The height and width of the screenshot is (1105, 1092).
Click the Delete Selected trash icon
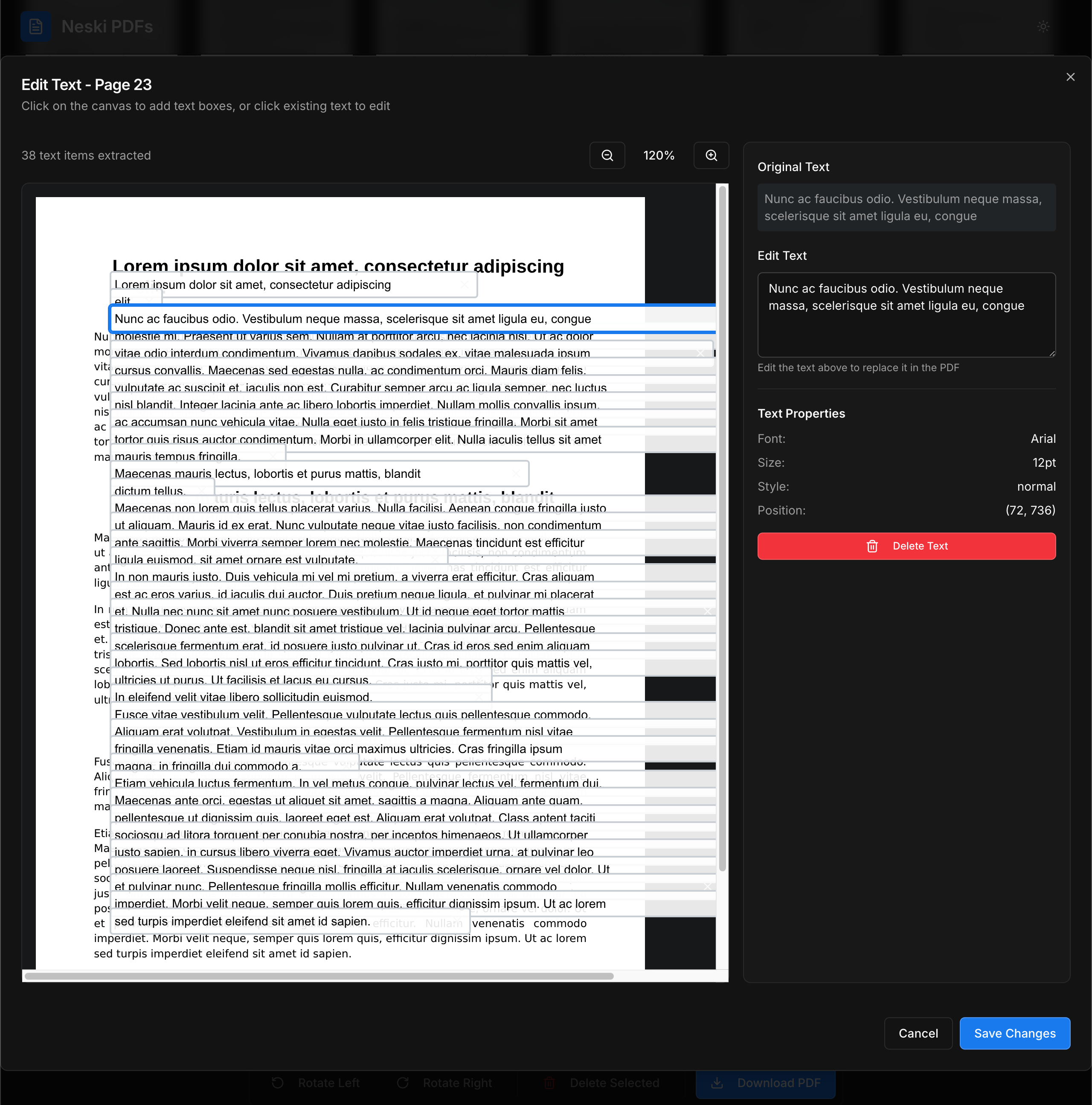tap(549, 1082)
